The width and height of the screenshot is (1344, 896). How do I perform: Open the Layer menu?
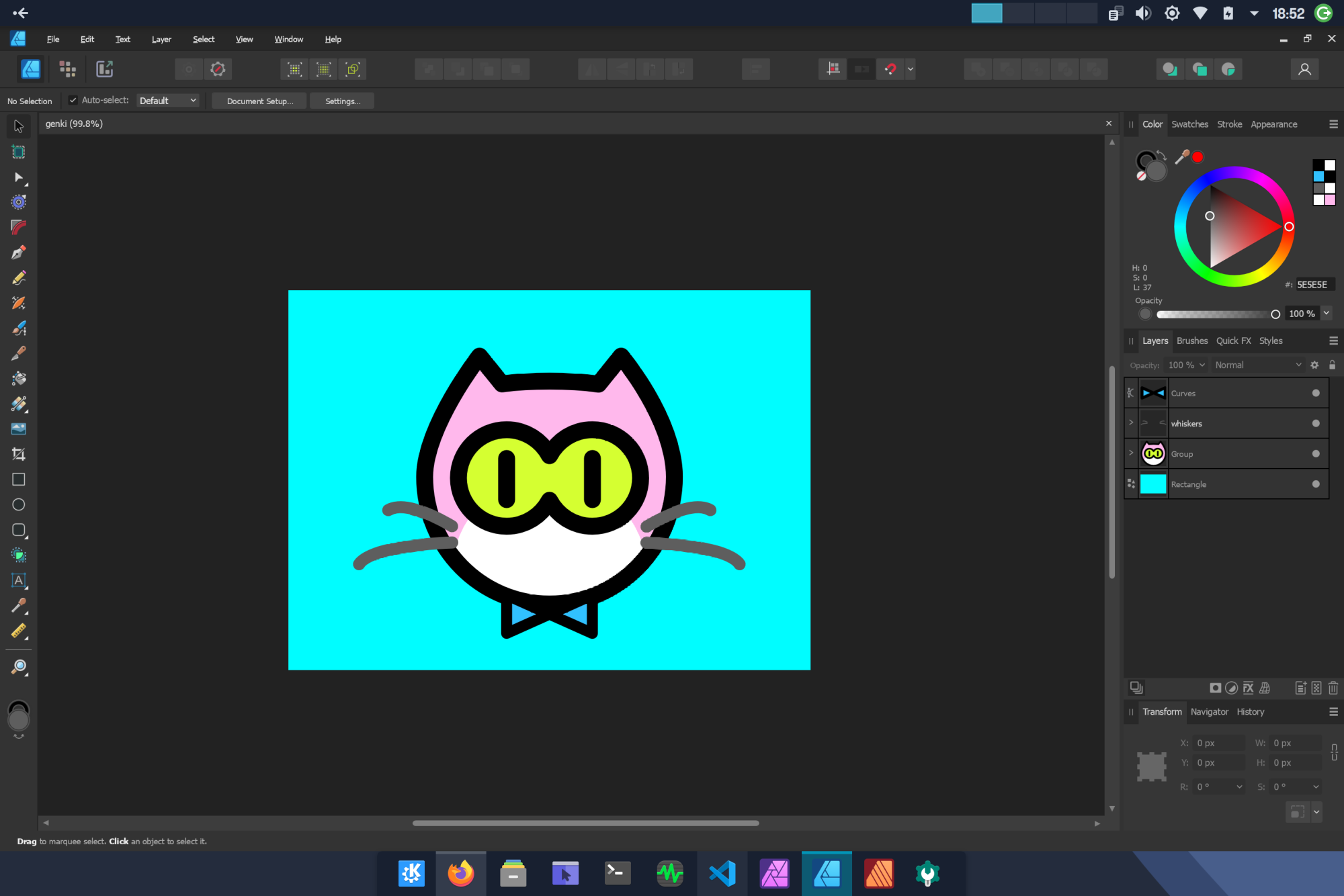(x=161, y=39)
